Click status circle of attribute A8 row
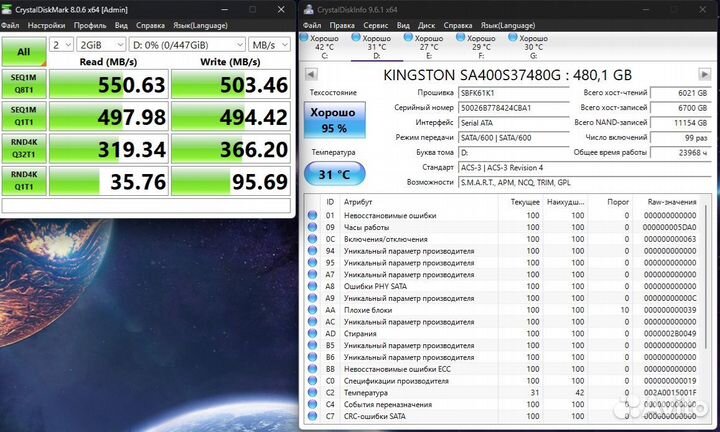This screenshot has height=432, width=720. coord(312,286)
